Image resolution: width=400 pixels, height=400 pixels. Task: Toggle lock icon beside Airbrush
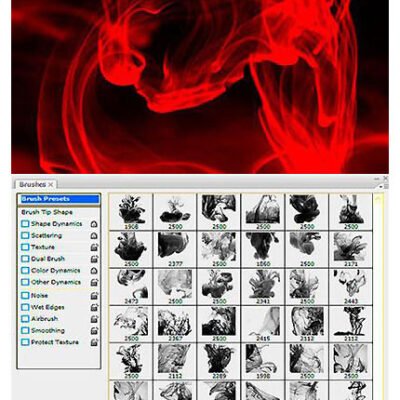click(x=95, y=319)
